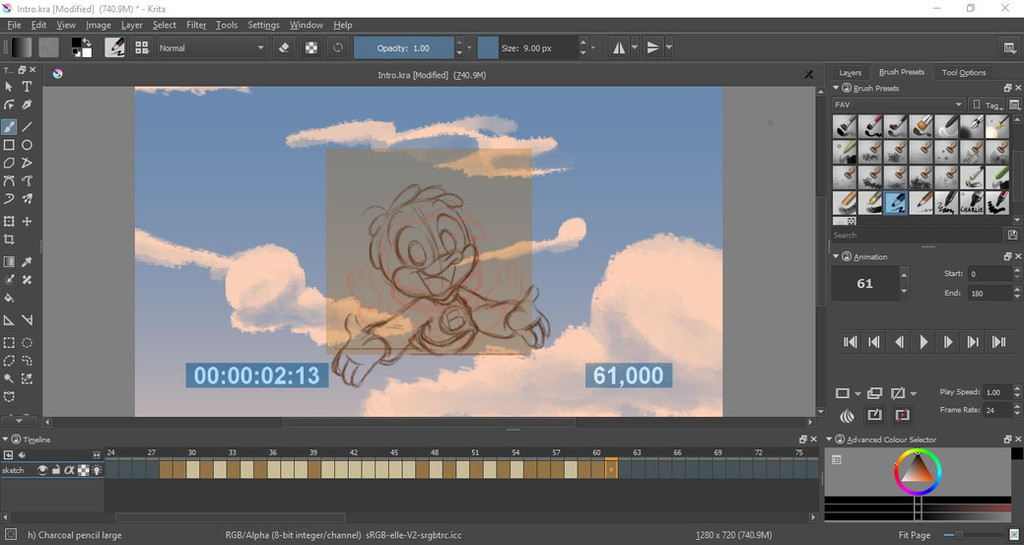The height and width of the screenshot is (545, 1024).
Task: Open the Layer menu
Action: 131,25
